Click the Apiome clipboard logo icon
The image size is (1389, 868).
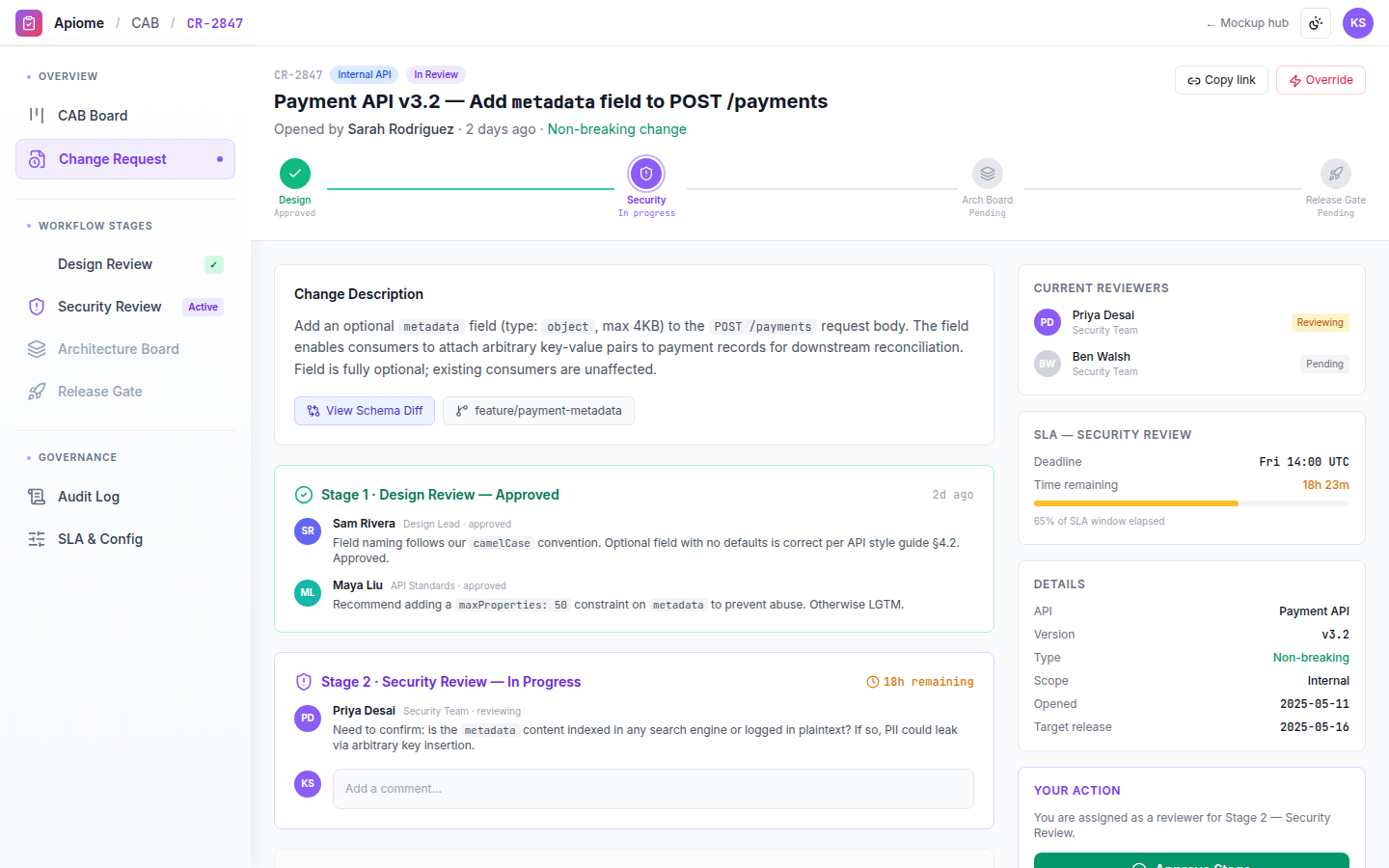coord(29,23)
